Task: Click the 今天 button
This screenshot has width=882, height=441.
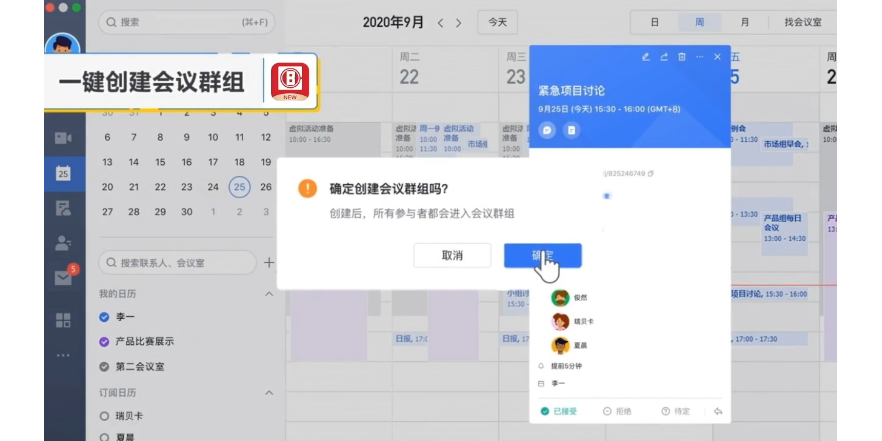Action: (x=497, y=22)
